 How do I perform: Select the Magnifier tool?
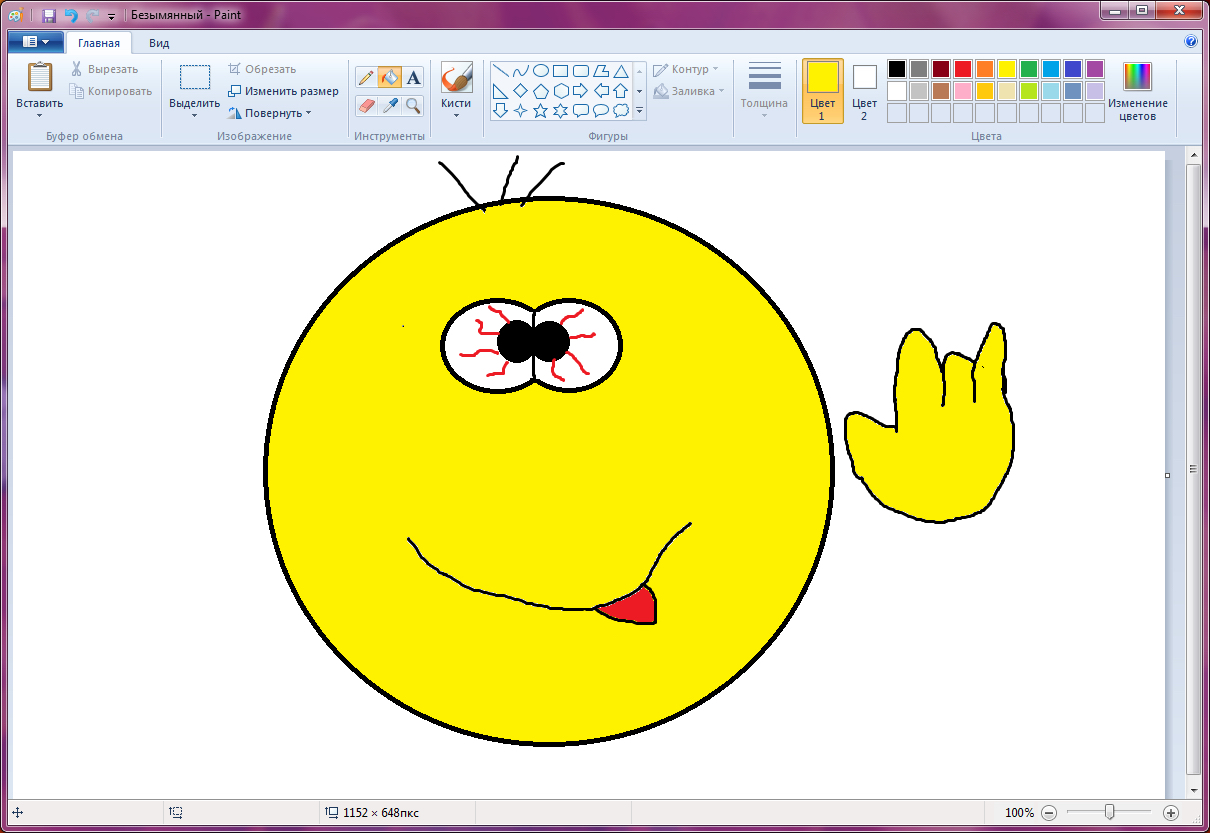tap(413, 105)
